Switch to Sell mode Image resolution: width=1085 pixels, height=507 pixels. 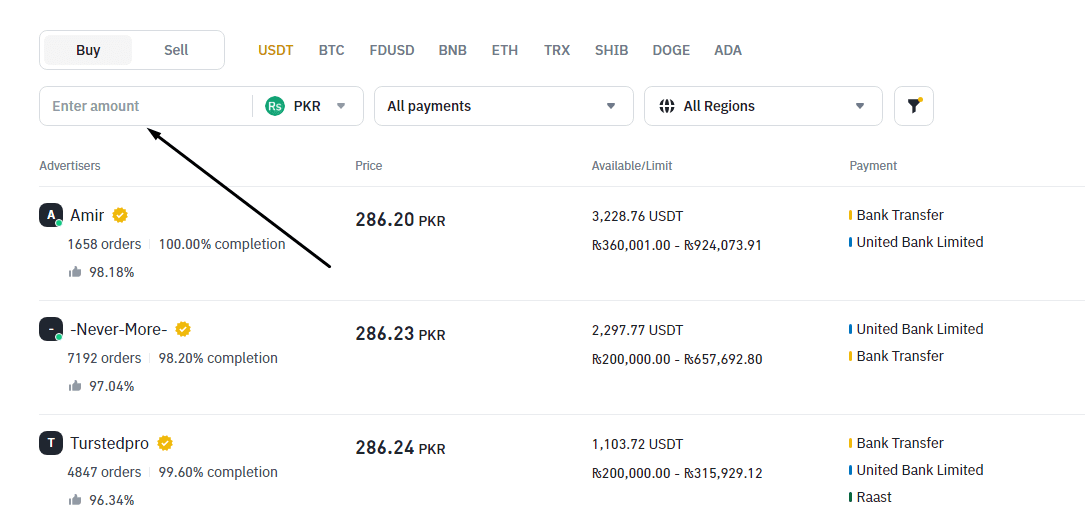click(x=176, y=50)
